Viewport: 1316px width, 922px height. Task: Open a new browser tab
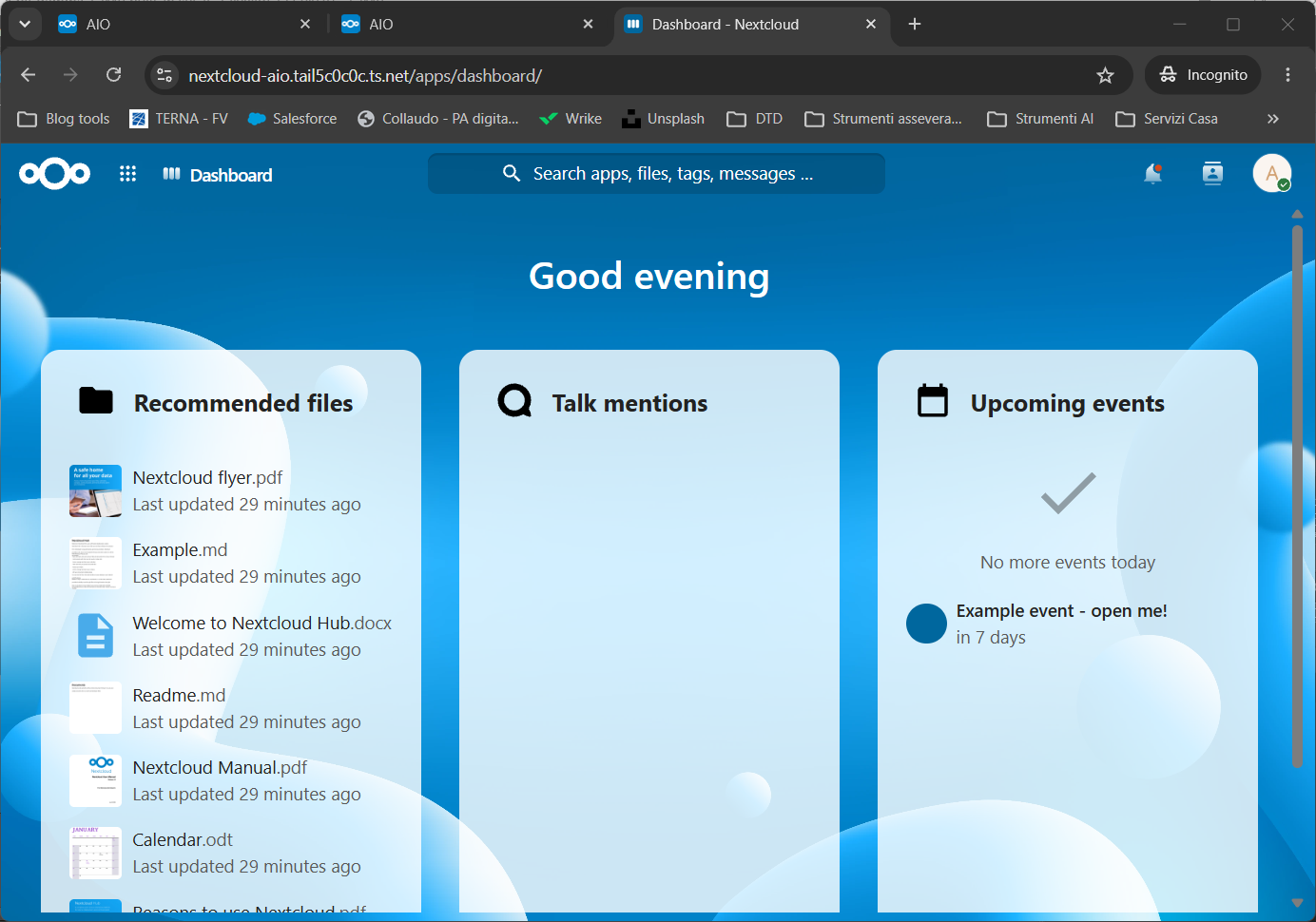[915, 24]
